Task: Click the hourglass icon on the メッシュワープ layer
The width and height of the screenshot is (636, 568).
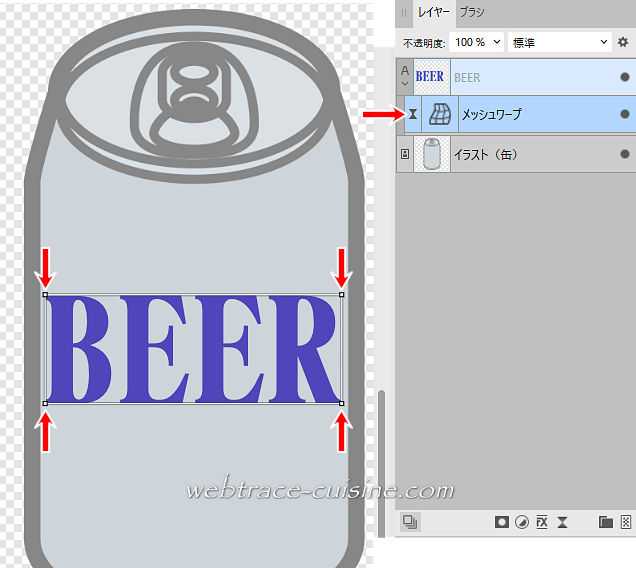Action: pos(412,115)
